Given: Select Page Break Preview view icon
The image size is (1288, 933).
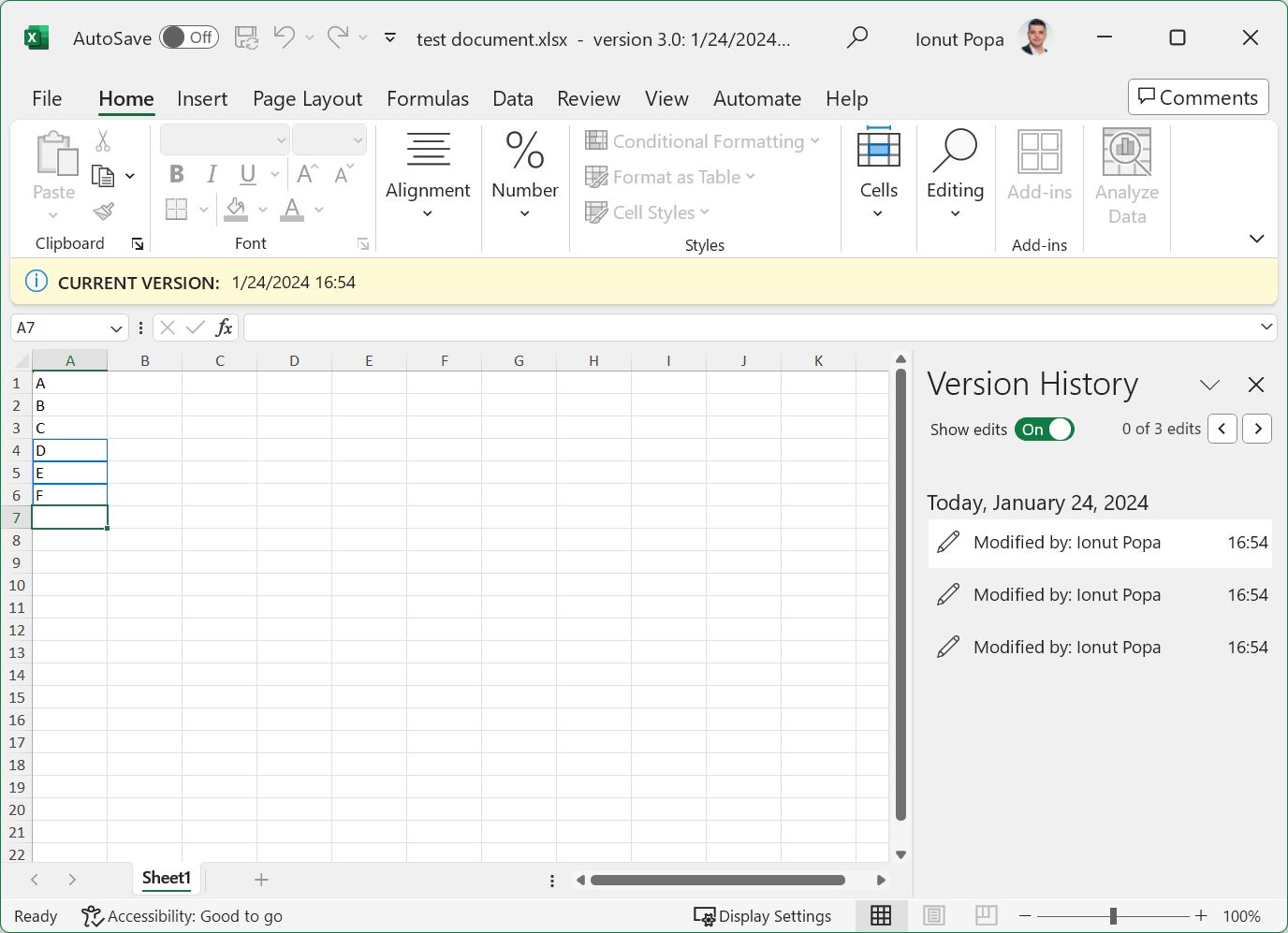Looking at the screenshot, I should point(986,915).
